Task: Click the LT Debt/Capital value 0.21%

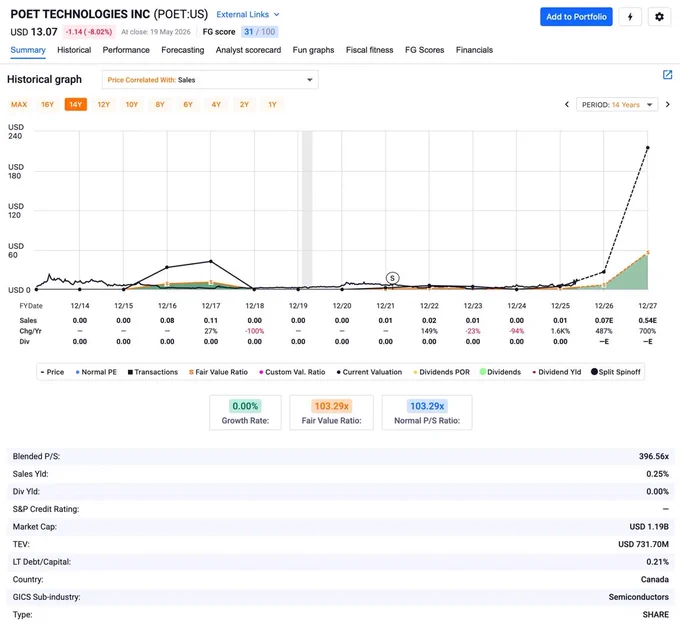Action: click(657, 562)
